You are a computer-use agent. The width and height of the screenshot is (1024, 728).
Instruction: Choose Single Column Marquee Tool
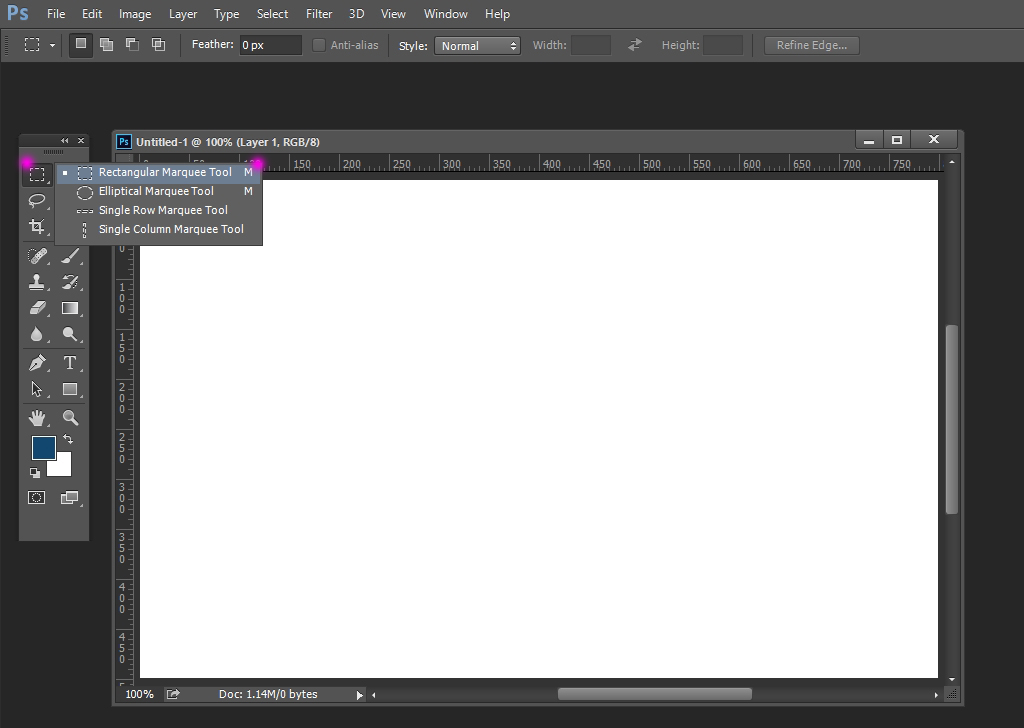tap(159, 229)
